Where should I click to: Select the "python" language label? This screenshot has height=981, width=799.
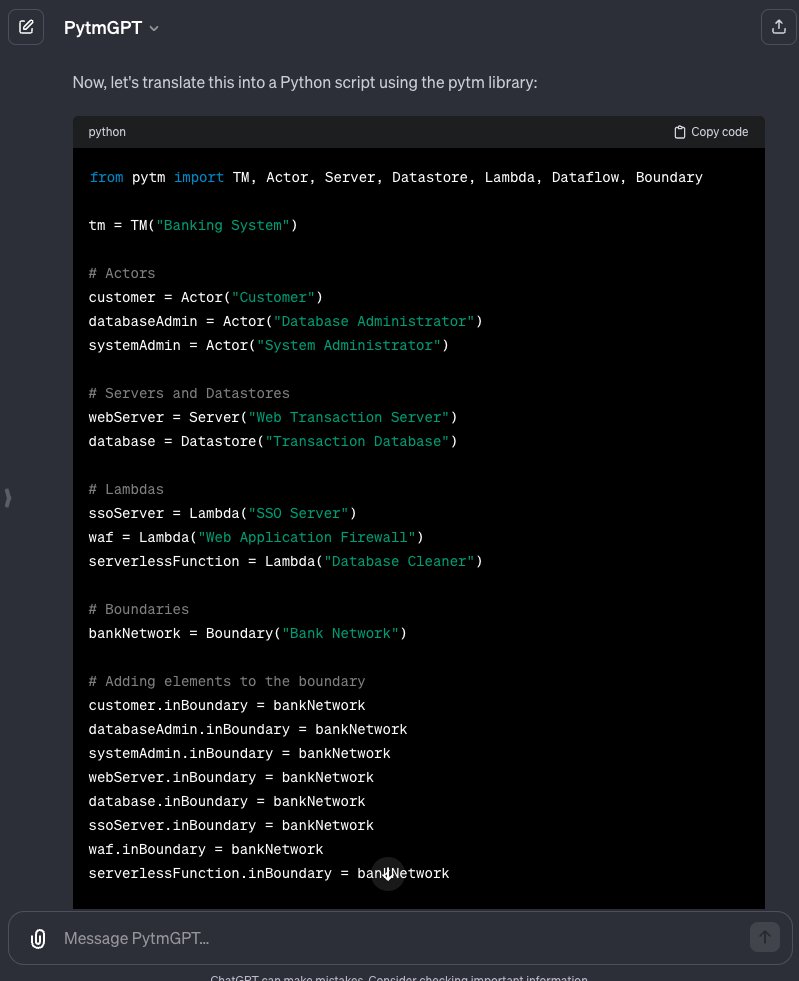pos(107,132)
